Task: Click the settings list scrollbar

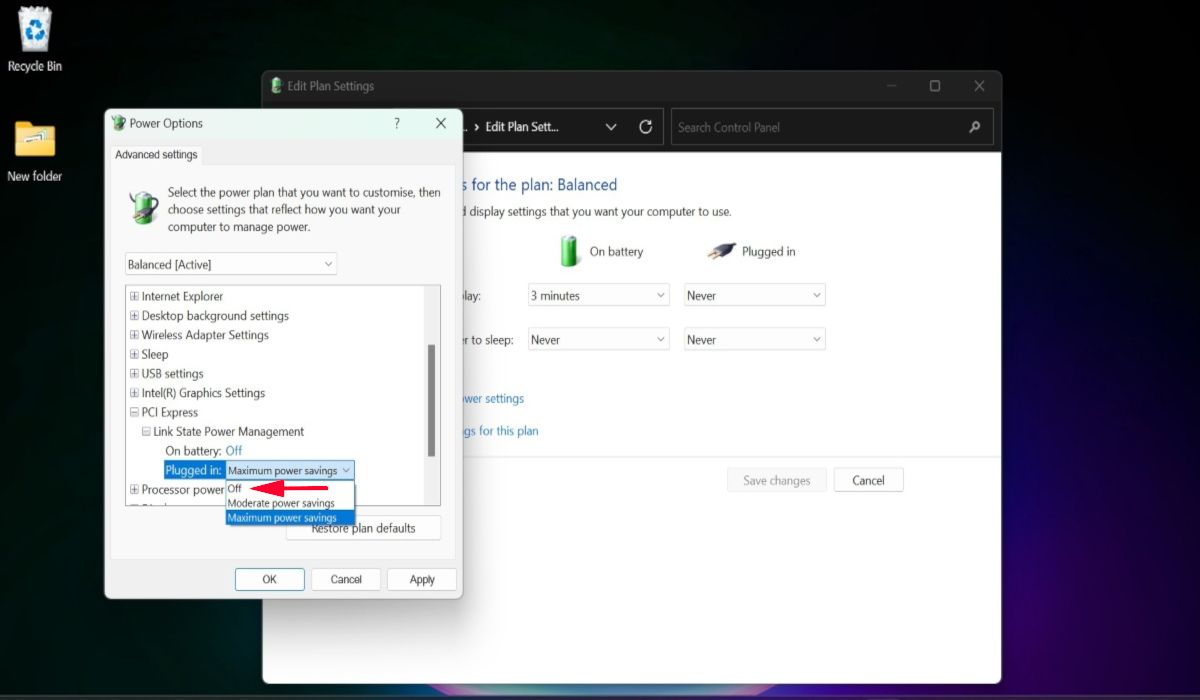Action: (x=432, y=390)
